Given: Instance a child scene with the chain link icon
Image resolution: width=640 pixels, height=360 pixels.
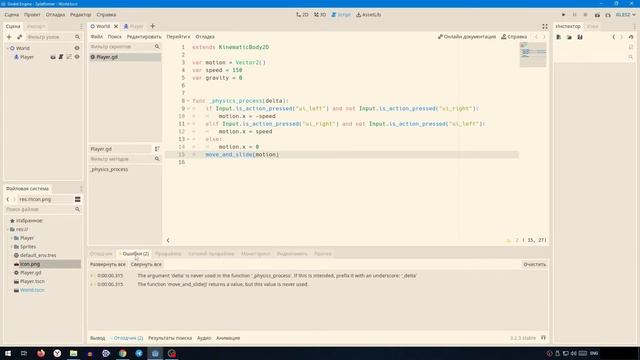Looking at the screenshot, I should pyautogui.click(x=19, y=37).
